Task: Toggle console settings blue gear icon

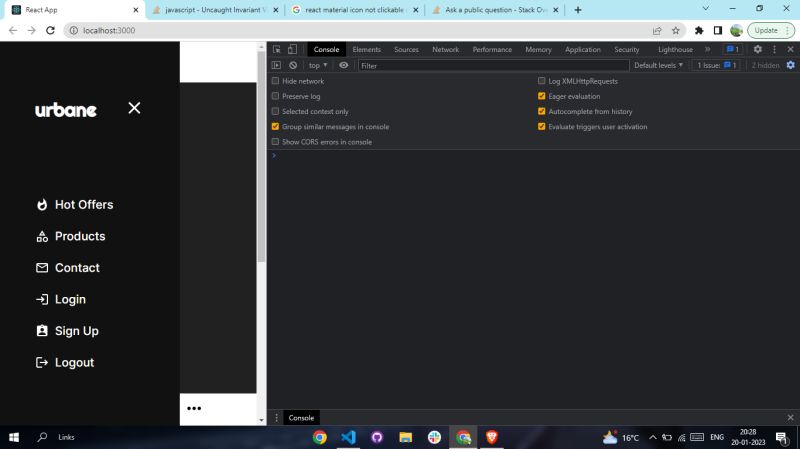Action: pyautogui.click(x=790, y=65)
